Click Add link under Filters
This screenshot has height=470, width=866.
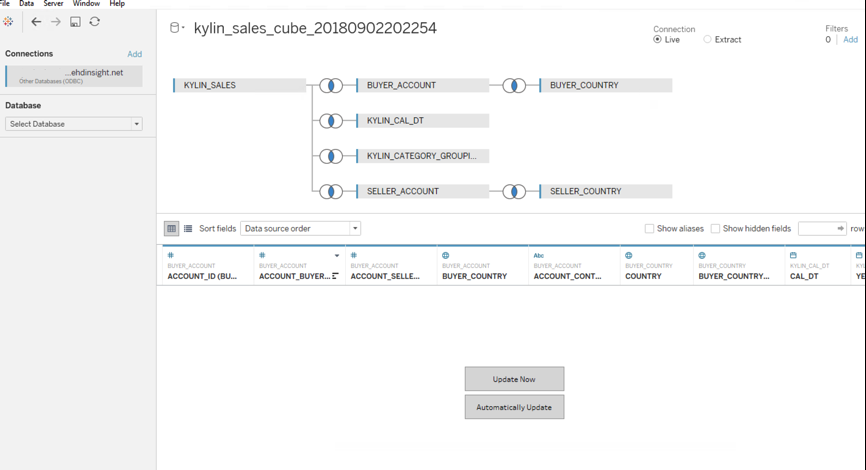(851, 39)
